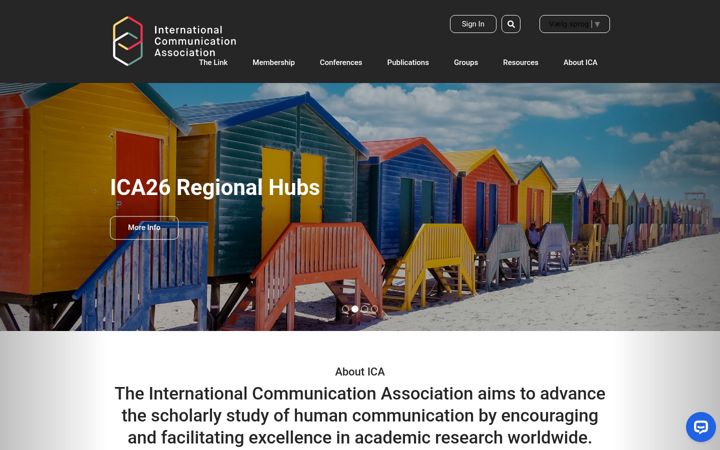Screen dimensions: 720x450
Task: Click the Sign In button
Action: (x=473, y=24)
